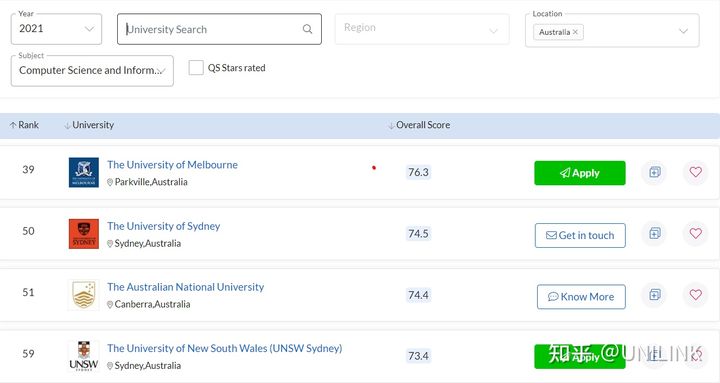720x383 pixels.
Task: Click the search magnifier icon
Action: 307,29
